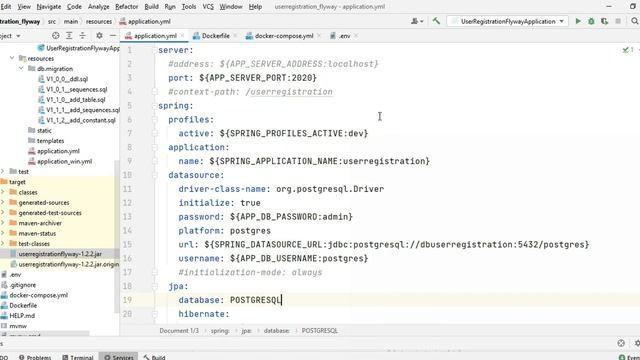640x360 pixels.
Task: Expand the maven-archiver folder
Action: coord(3,223)
